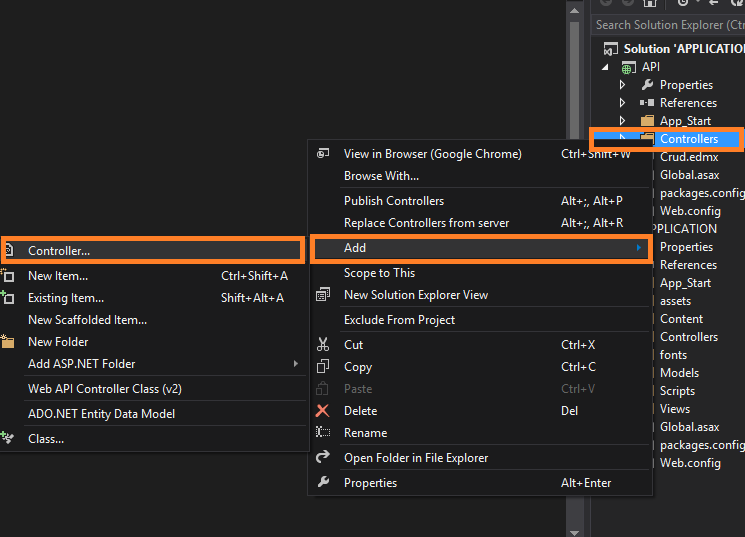Image resolution: width=745 pixels, height=537 pixels.
Task: Click the API project globe icon
Action: tap(629, 67)
